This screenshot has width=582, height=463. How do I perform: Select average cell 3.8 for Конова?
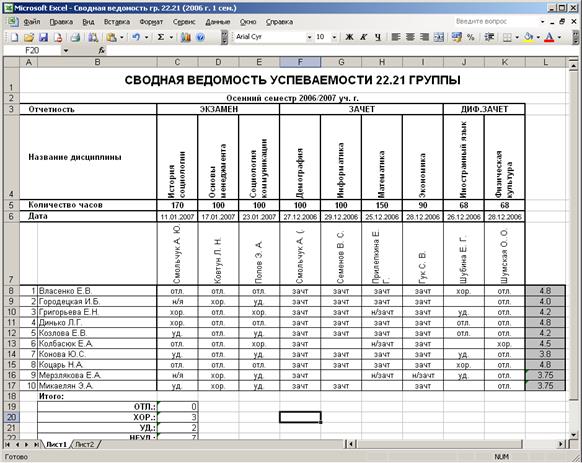[545, 354]
